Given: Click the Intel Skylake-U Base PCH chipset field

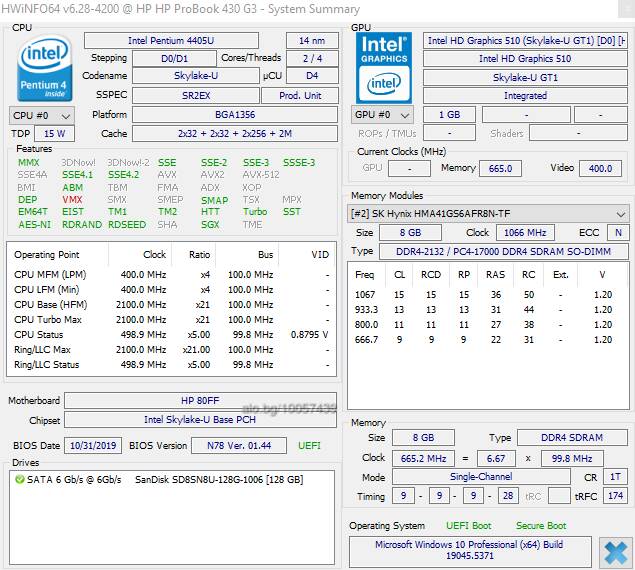Looking at the screenshot, I should point(200,420).
